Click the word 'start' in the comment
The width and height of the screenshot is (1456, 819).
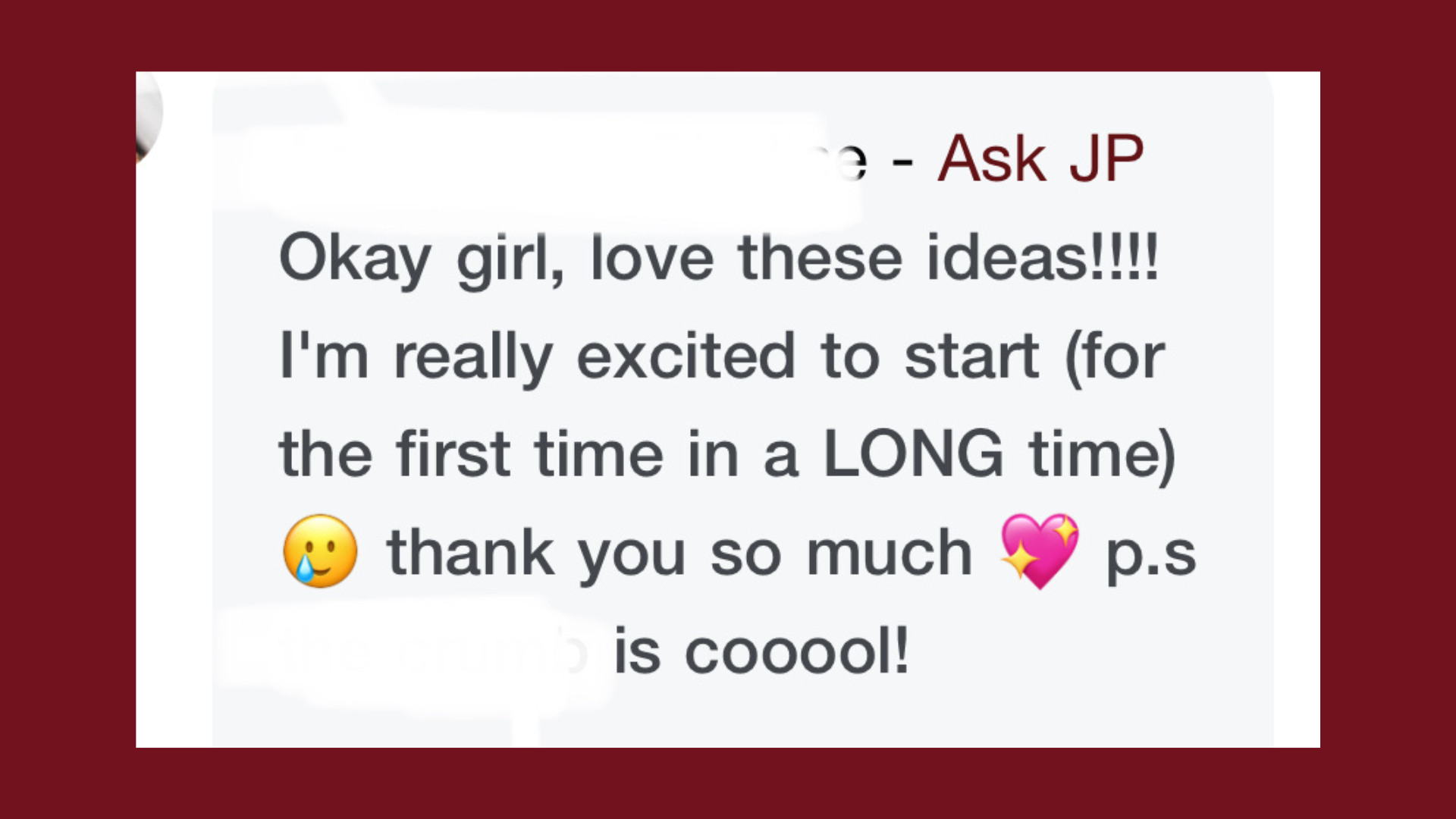coord(972,356)
